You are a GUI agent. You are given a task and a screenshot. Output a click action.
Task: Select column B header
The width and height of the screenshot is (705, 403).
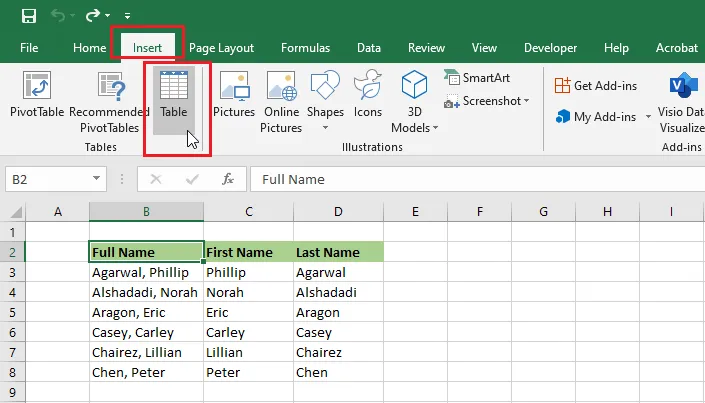(147, 211)
